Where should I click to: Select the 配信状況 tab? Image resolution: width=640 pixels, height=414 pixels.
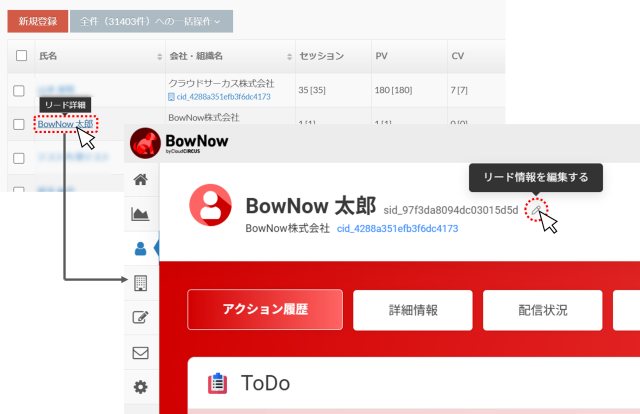tap(542, 310)
